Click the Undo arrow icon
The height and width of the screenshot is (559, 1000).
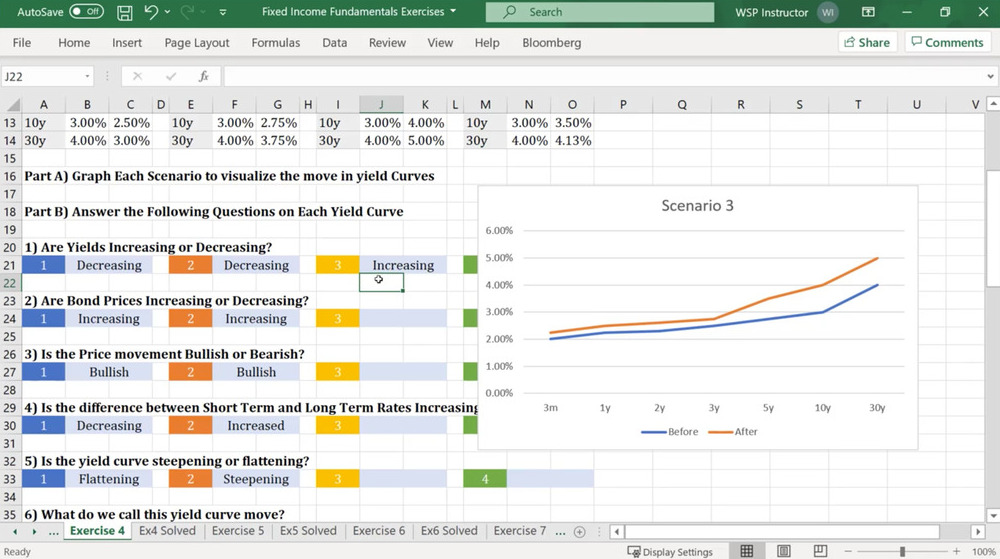tap(151, 11)
